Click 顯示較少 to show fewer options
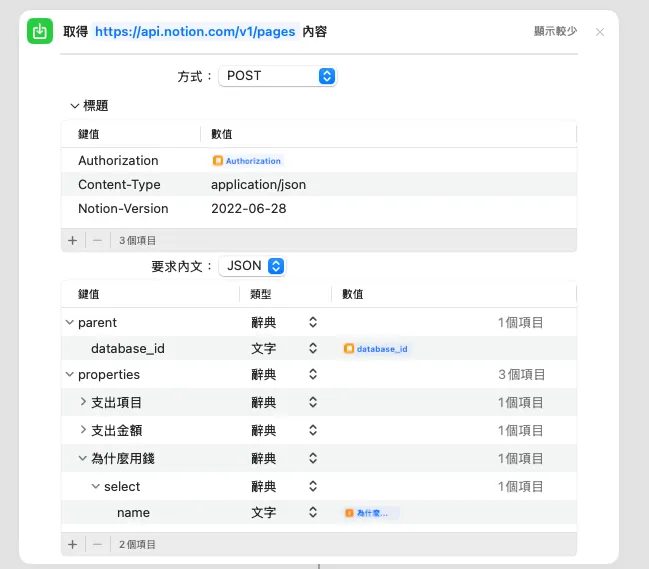 tap(555, 31)
